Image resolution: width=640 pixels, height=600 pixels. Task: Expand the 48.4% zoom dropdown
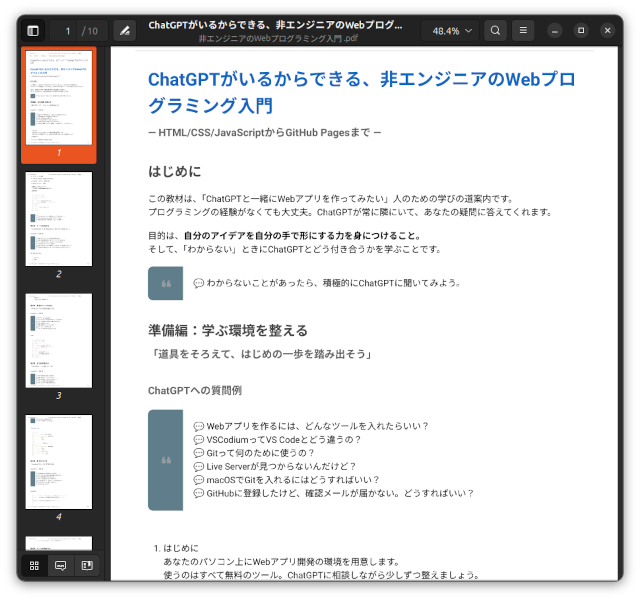452,31
